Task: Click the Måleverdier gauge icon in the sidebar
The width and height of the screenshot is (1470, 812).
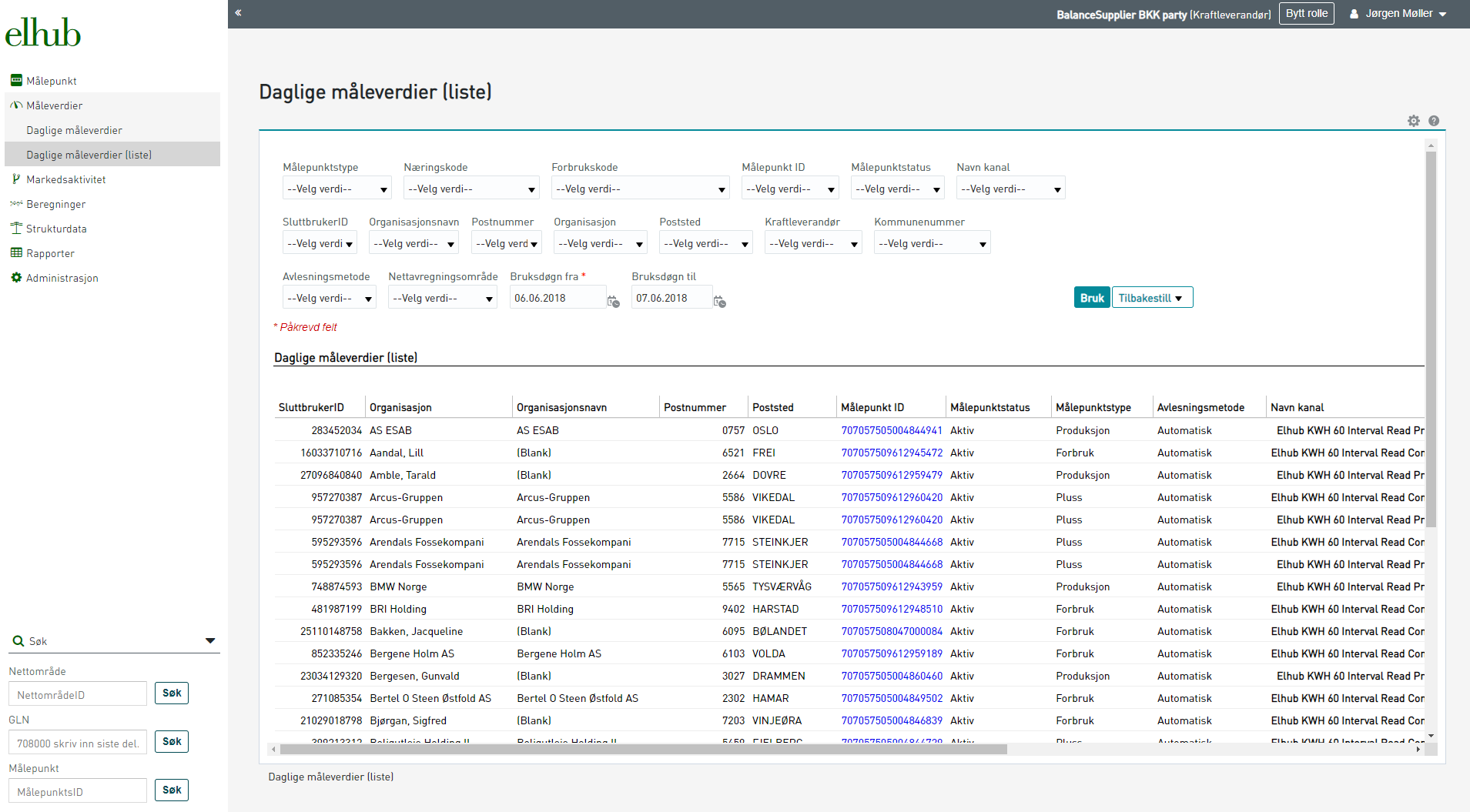Action: tap(16, 105)
